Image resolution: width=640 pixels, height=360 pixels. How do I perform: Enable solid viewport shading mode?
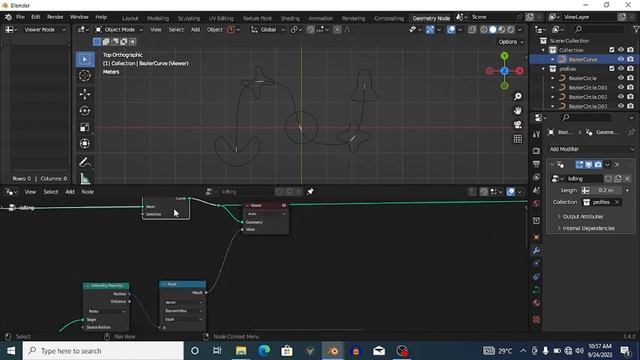tap(493, 29)
